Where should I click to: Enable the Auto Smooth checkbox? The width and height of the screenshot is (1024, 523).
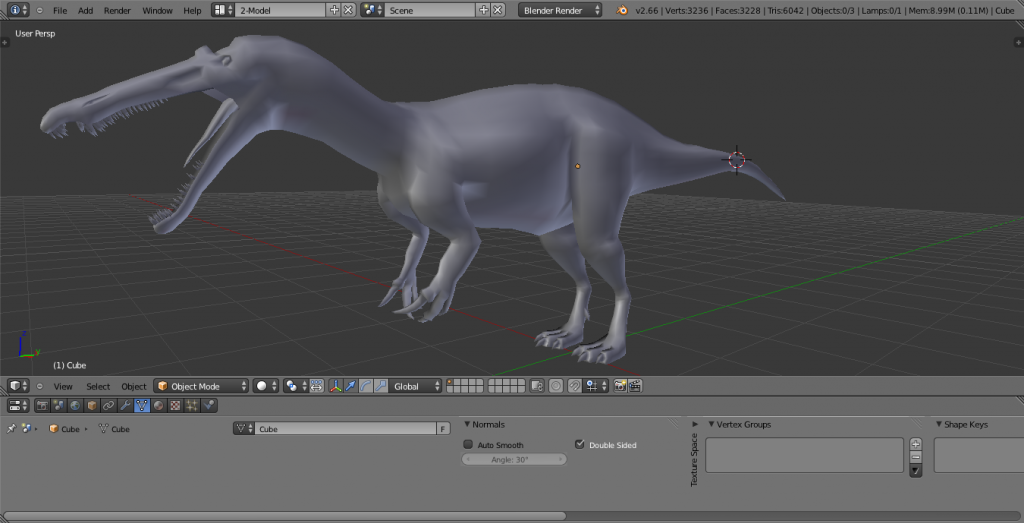pos(468,445)
